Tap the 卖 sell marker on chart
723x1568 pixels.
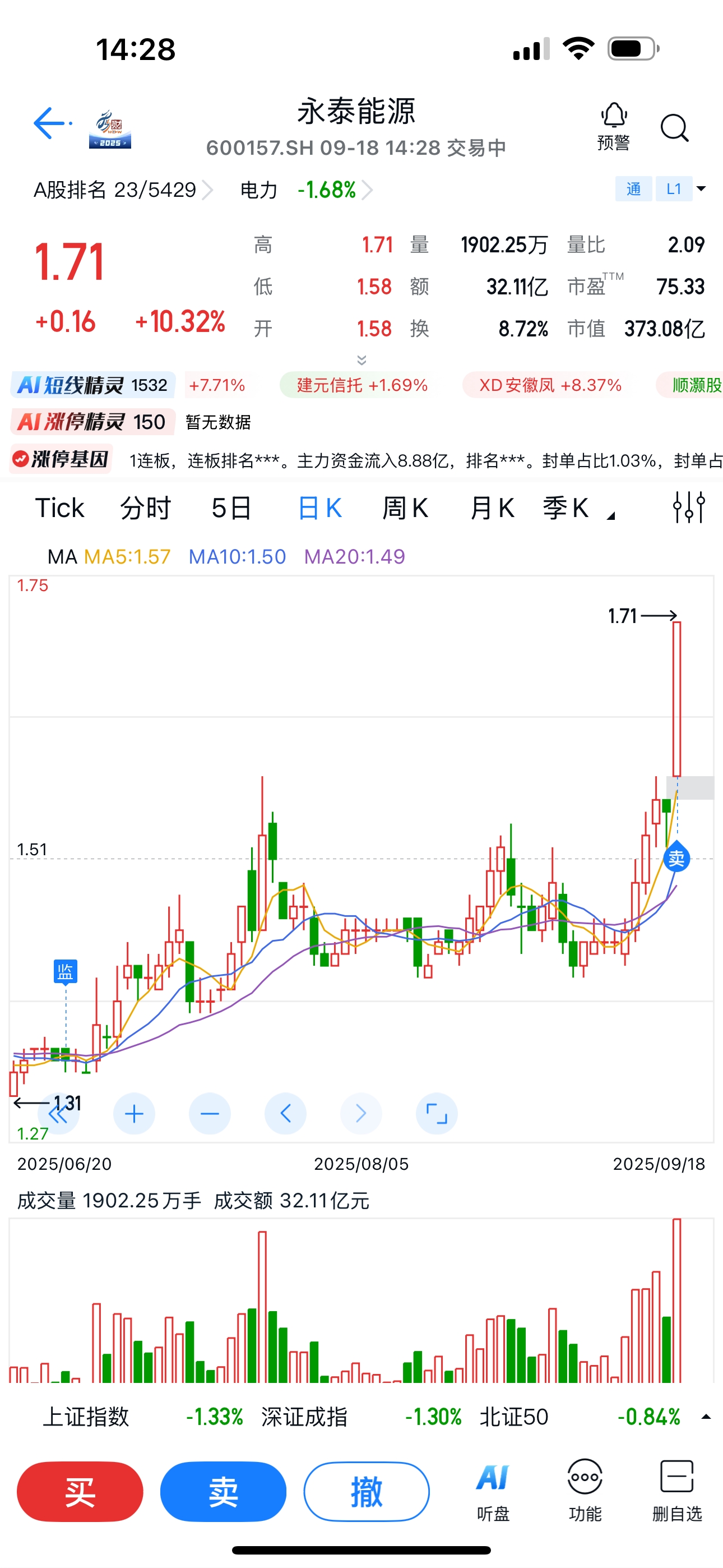pos(676,858)
